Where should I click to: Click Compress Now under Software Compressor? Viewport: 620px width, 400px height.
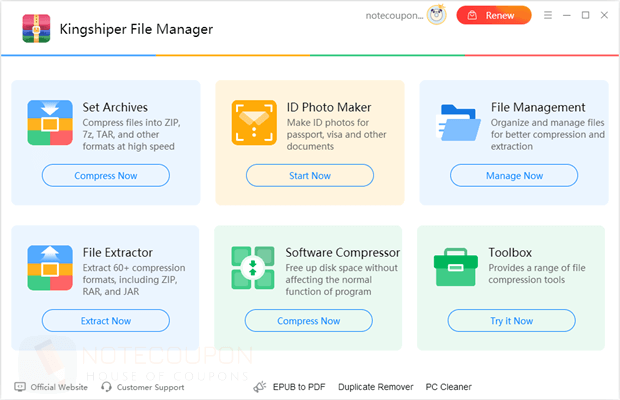coord(308,321)
